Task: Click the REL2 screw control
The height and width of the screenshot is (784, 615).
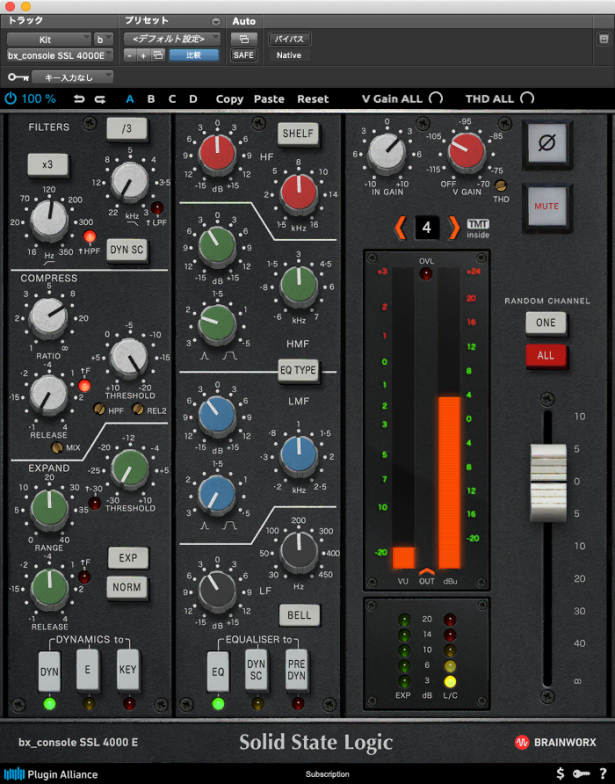Action: pos(138,410)
